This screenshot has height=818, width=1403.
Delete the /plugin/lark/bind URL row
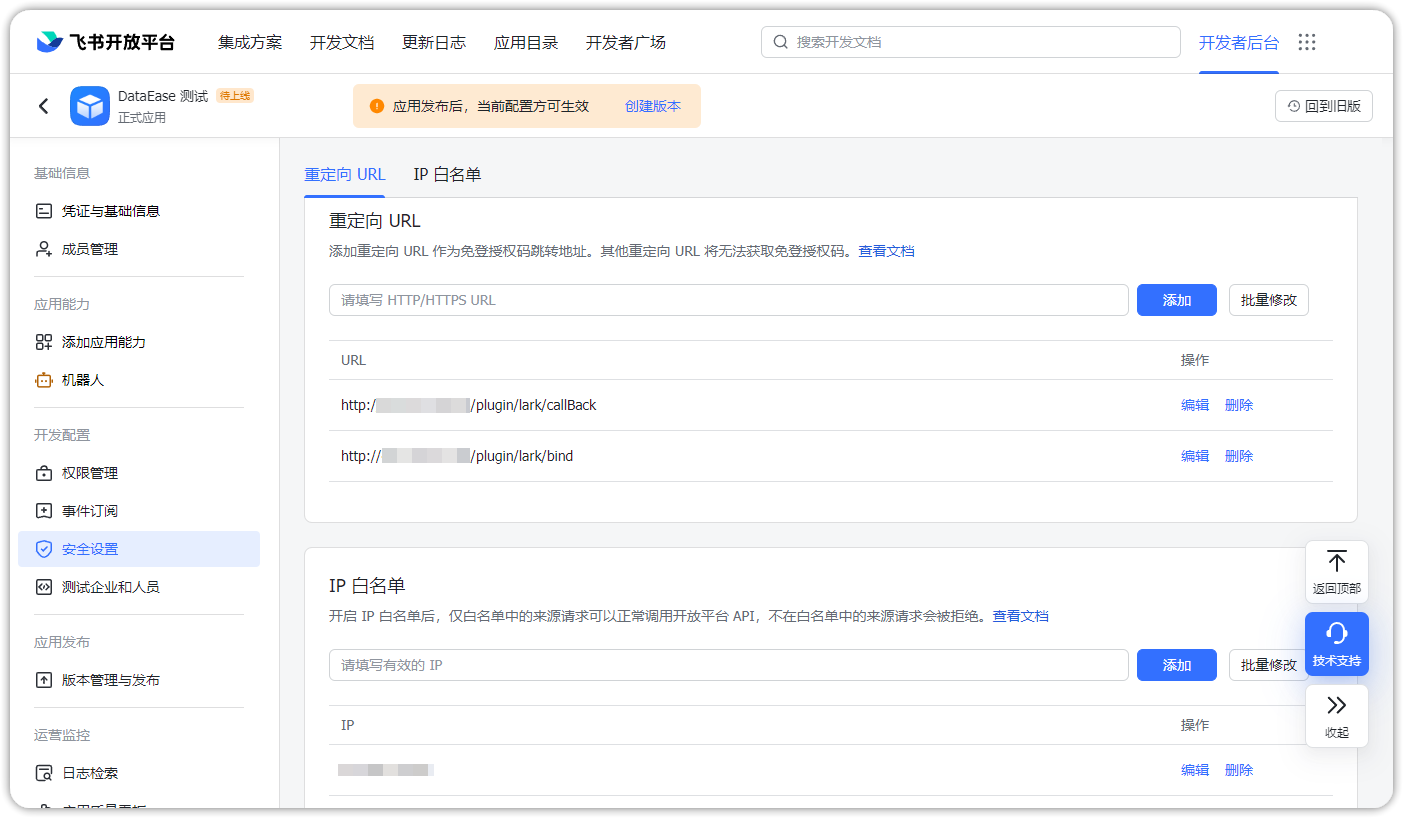(1239, 456)
